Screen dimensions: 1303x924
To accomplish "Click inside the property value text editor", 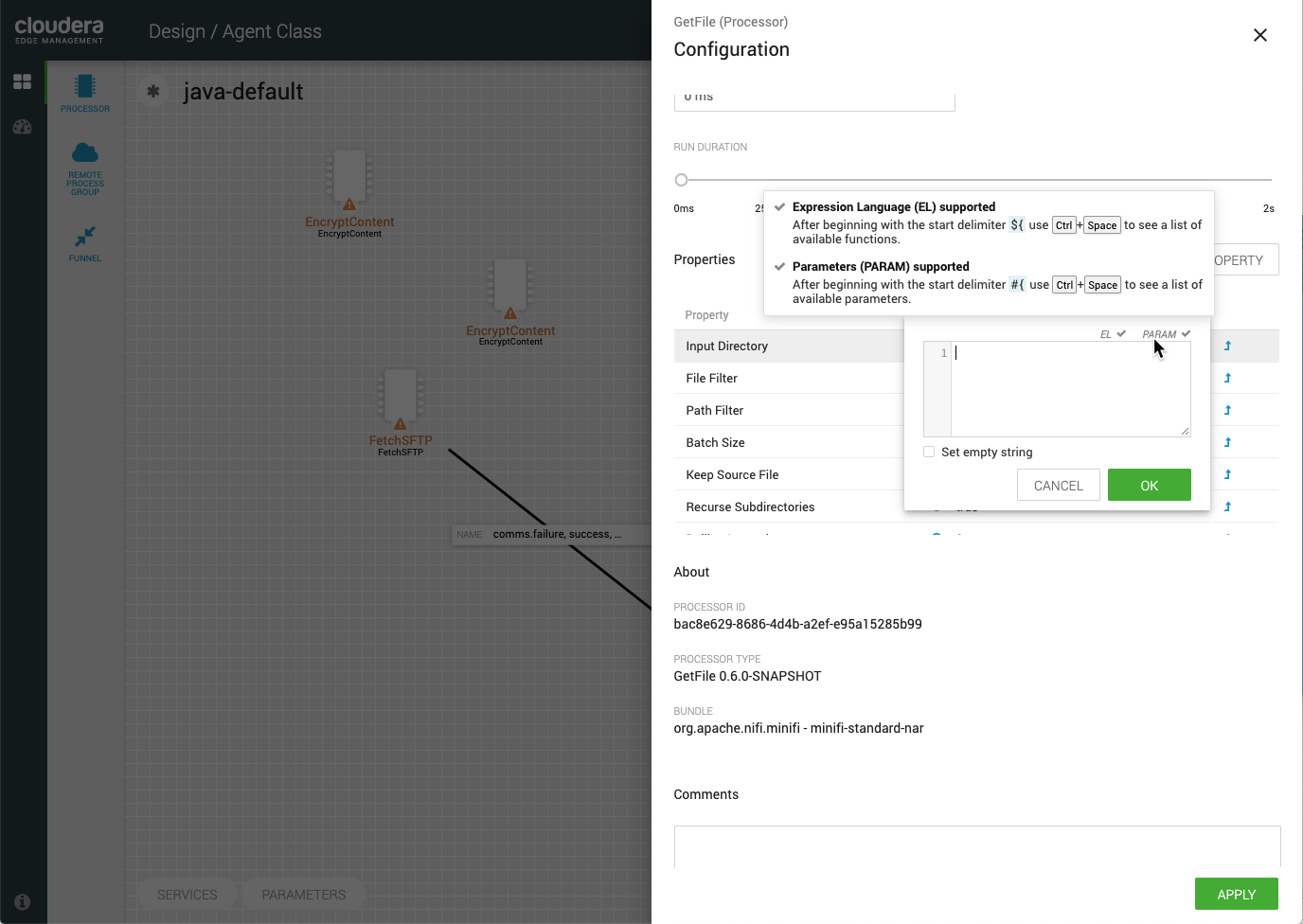I will coord(1070,389).
